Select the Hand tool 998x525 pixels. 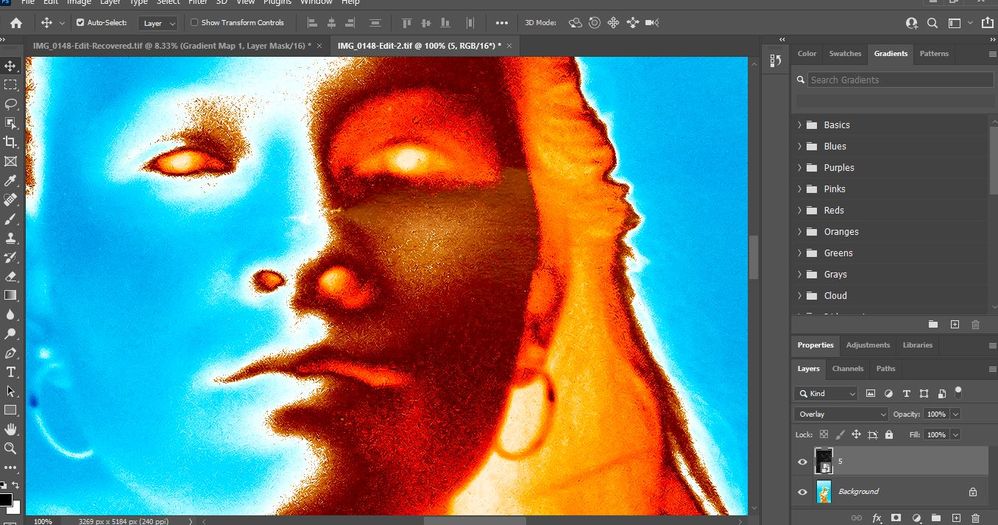tap(10, 429)
